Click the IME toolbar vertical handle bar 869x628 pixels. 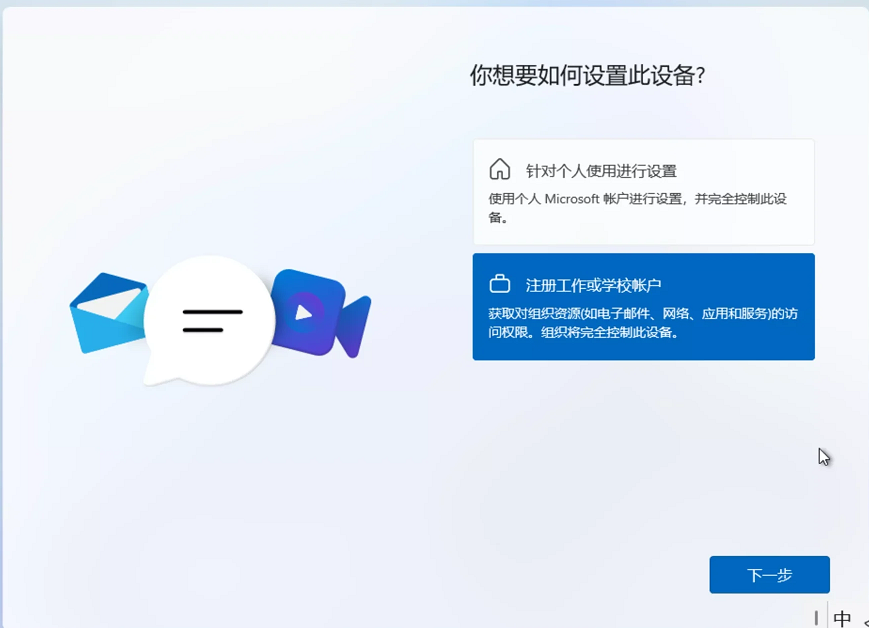[817, 618]
